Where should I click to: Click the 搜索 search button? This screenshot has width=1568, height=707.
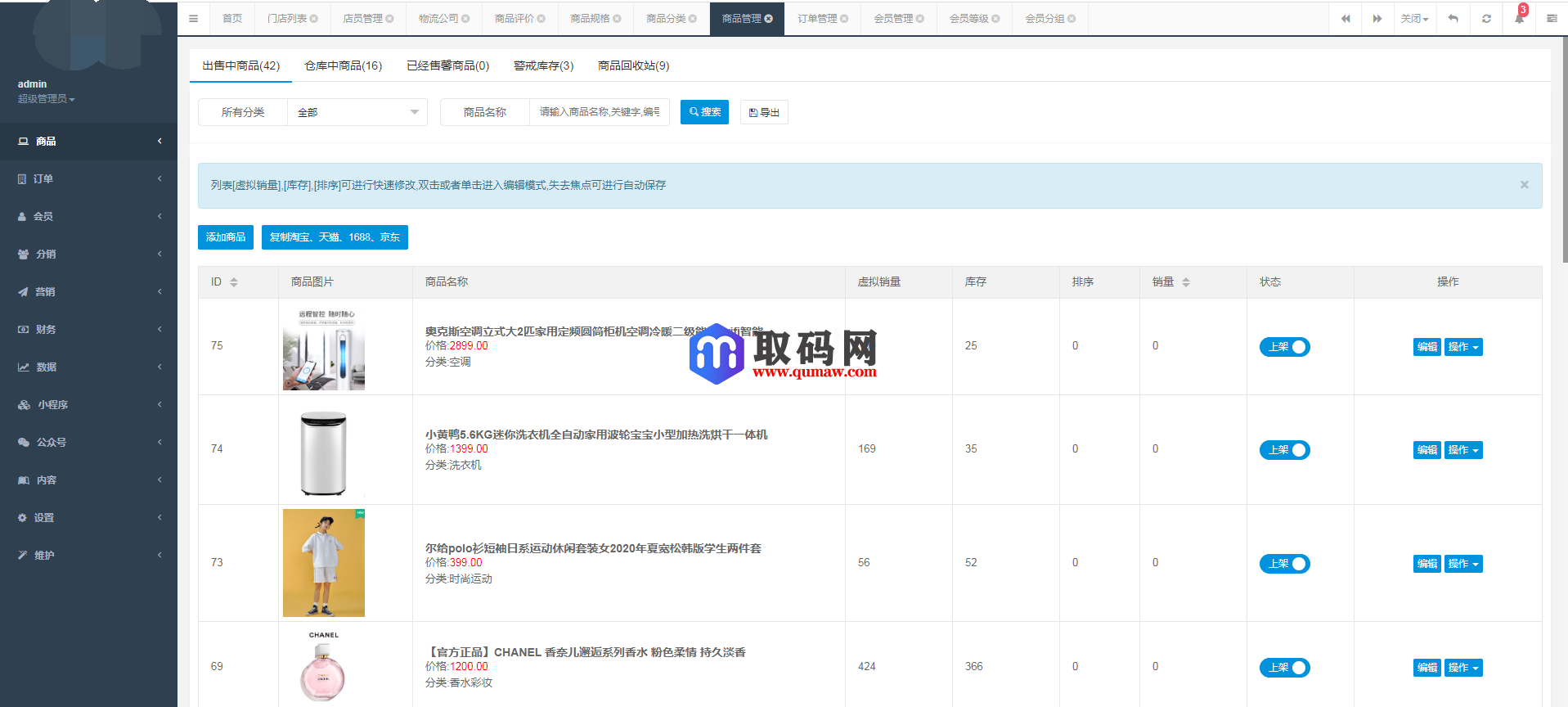(x=704, y=112)
